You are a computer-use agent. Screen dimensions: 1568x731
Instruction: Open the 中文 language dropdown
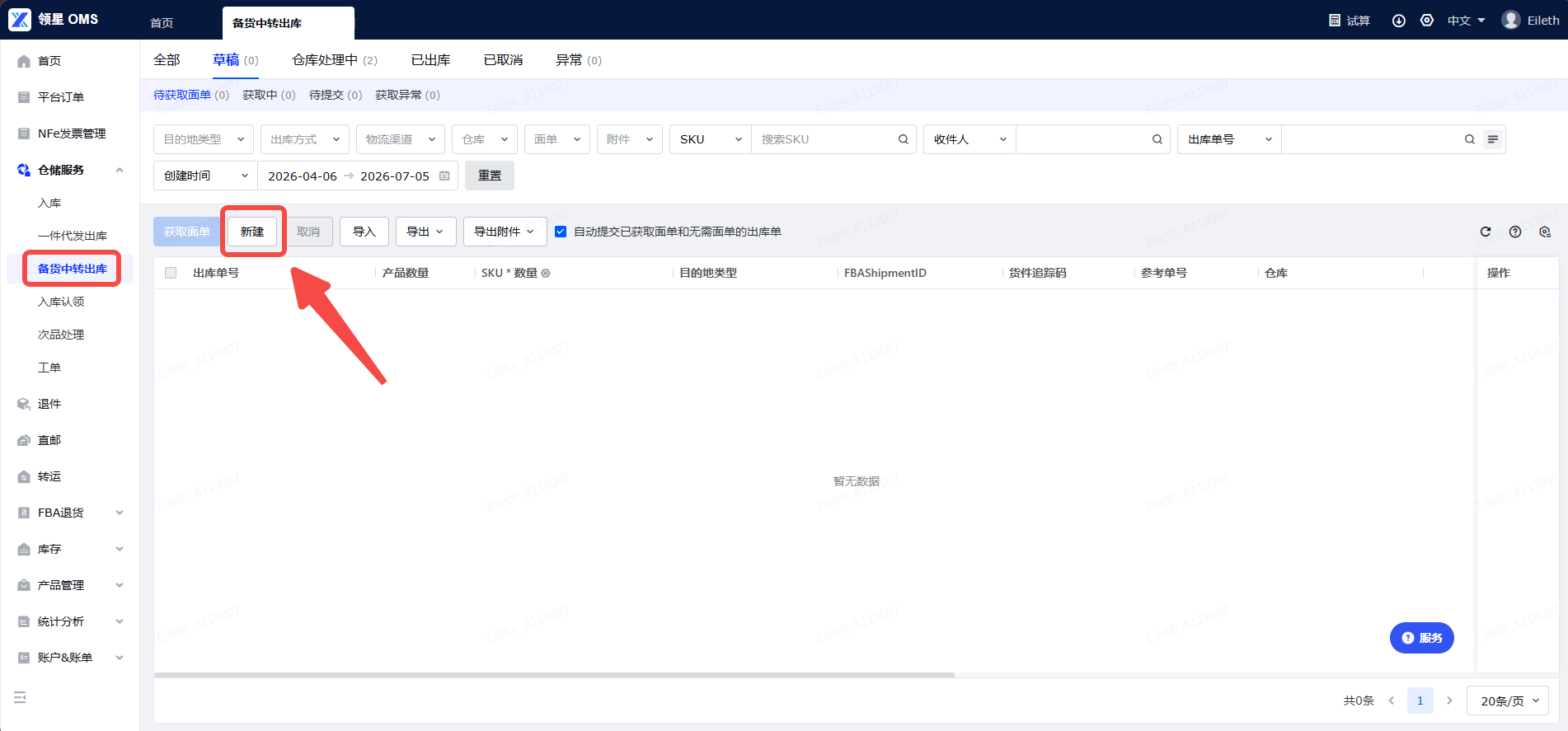pos(1466,21)
